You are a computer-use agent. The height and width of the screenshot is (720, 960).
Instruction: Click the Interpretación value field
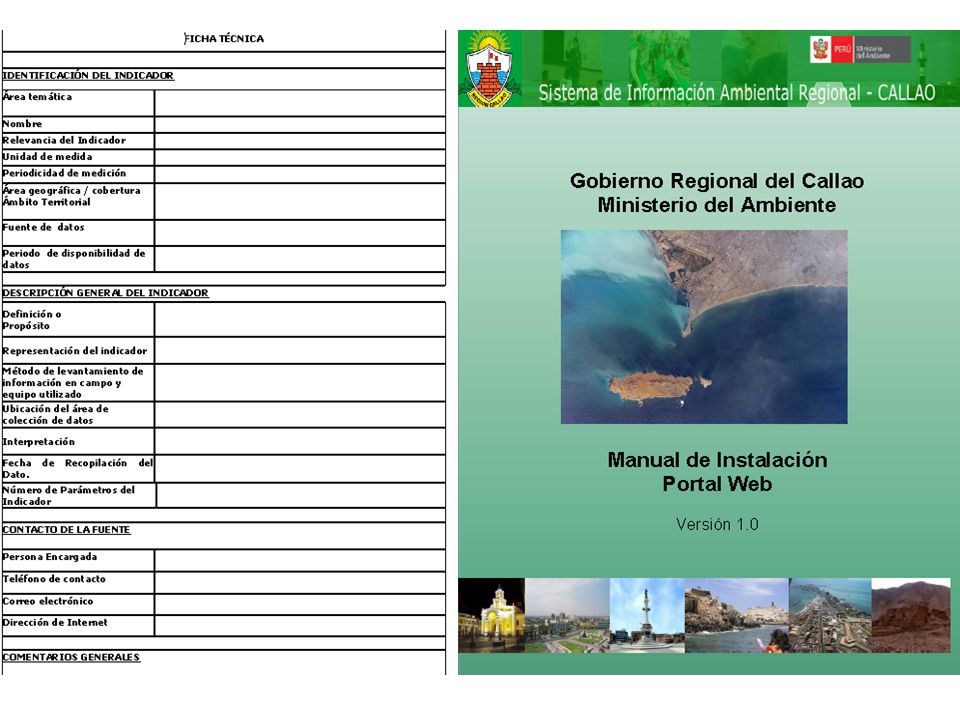click(x=300, y=441)
